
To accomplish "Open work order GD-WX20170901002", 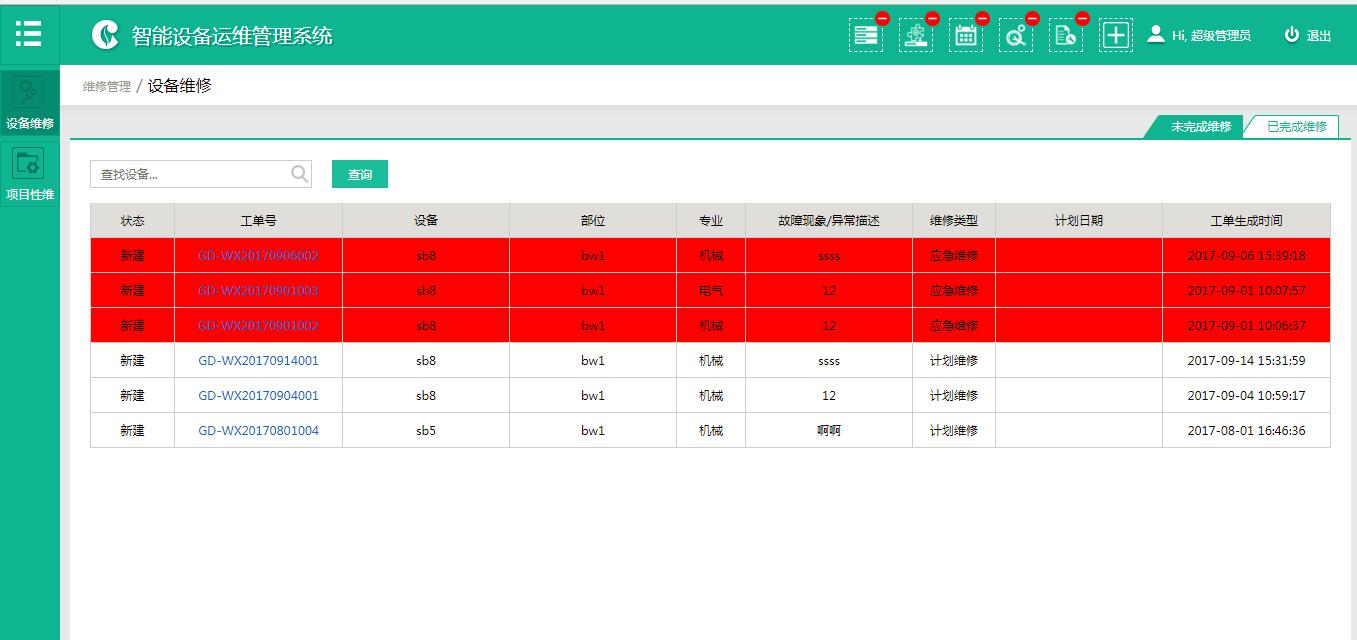I will pos(258,325).
